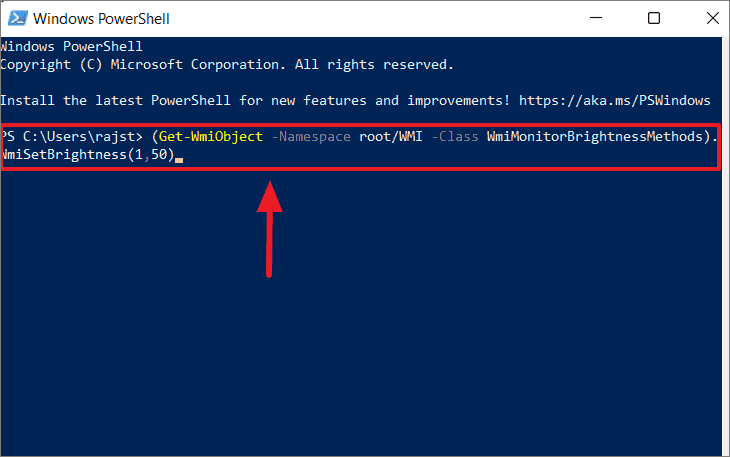Viewport: 730px width, 457px height.
Task: Maximize the Windows PowerShell window
Action: point(654,18)
